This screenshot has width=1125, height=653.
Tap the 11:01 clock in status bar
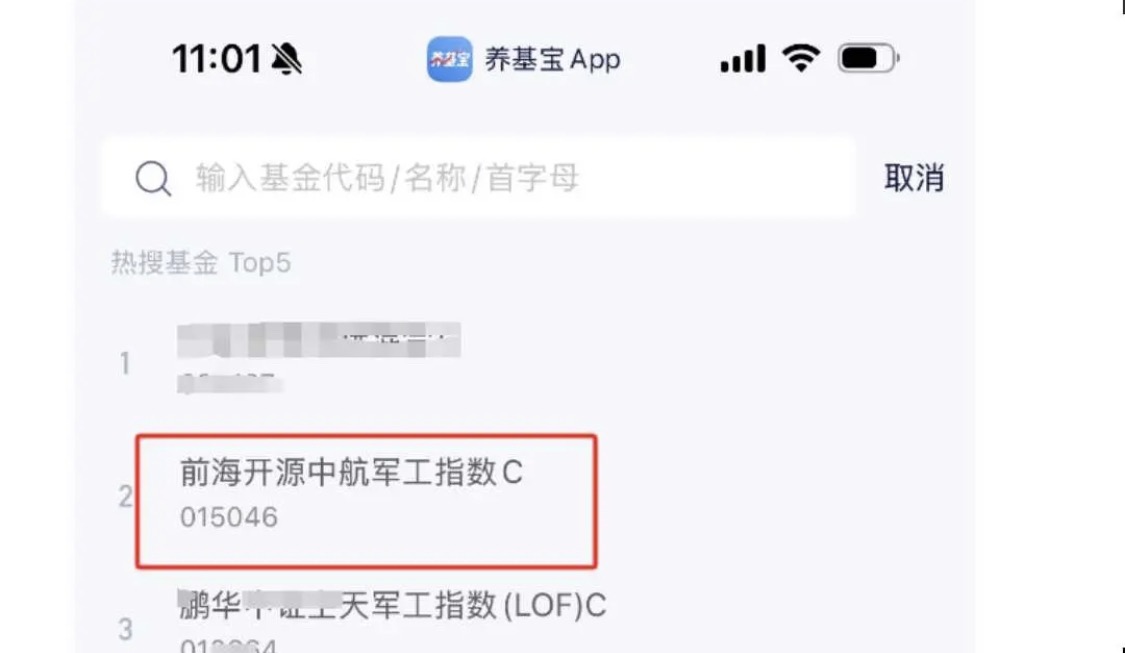[x=217, y=59]
